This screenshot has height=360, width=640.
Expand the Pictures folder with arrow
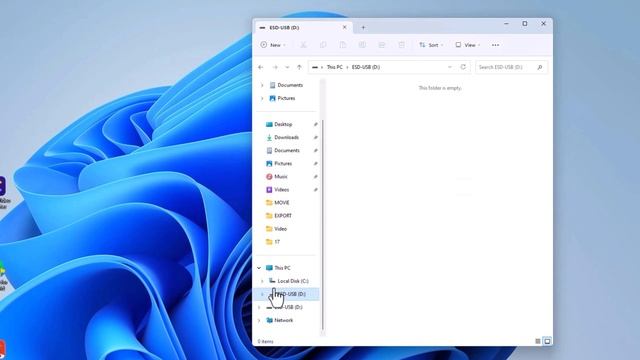(262, 98)
